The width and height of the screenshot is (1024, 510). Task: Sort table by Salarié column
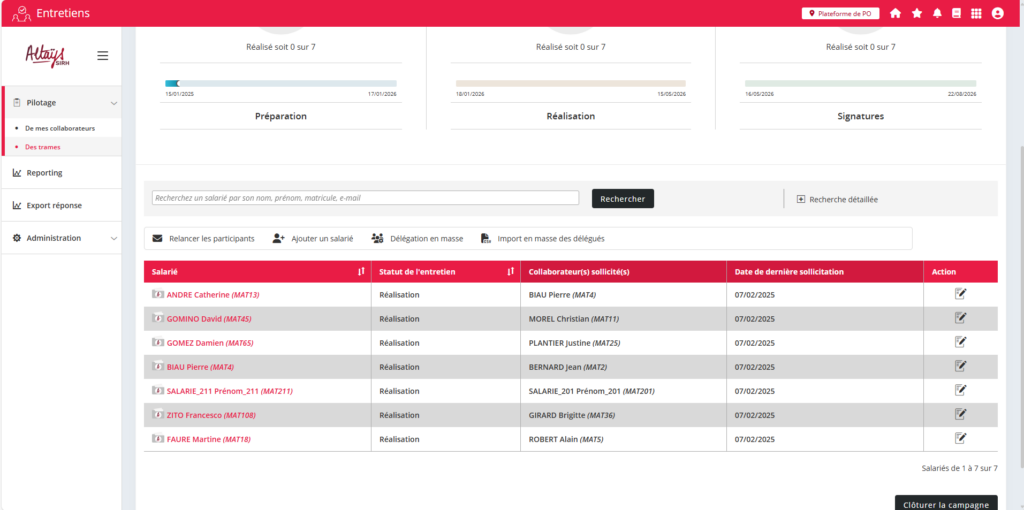point(361,272)
